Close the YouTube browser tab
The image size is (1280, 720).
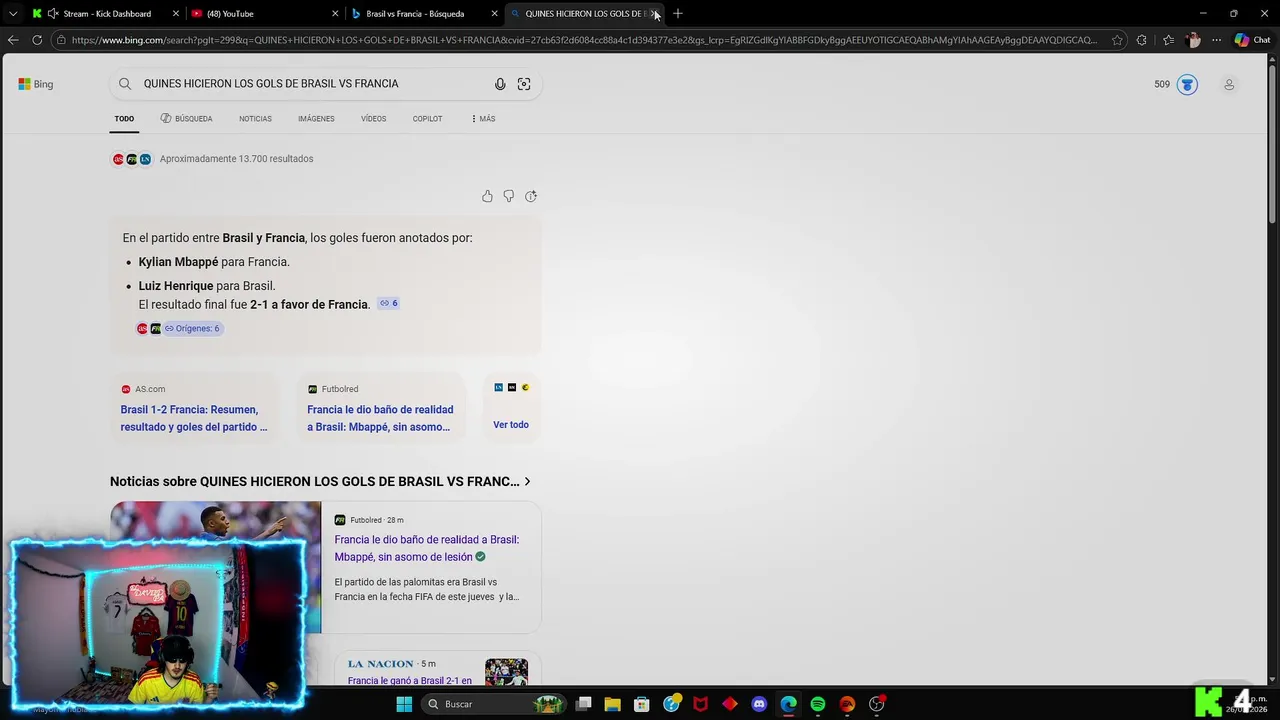(x=335, y=14)
